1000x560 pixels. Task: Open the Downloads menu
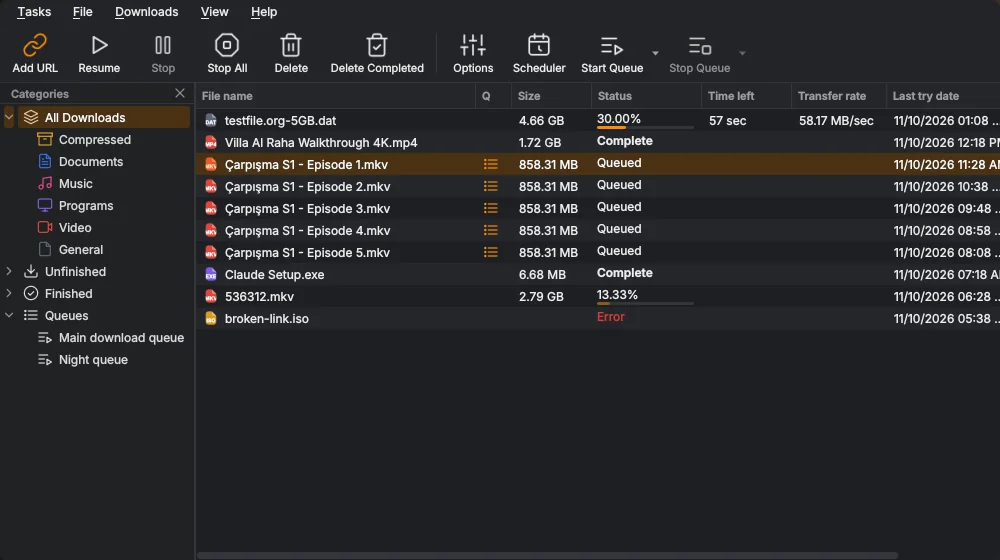pos(147,11)
